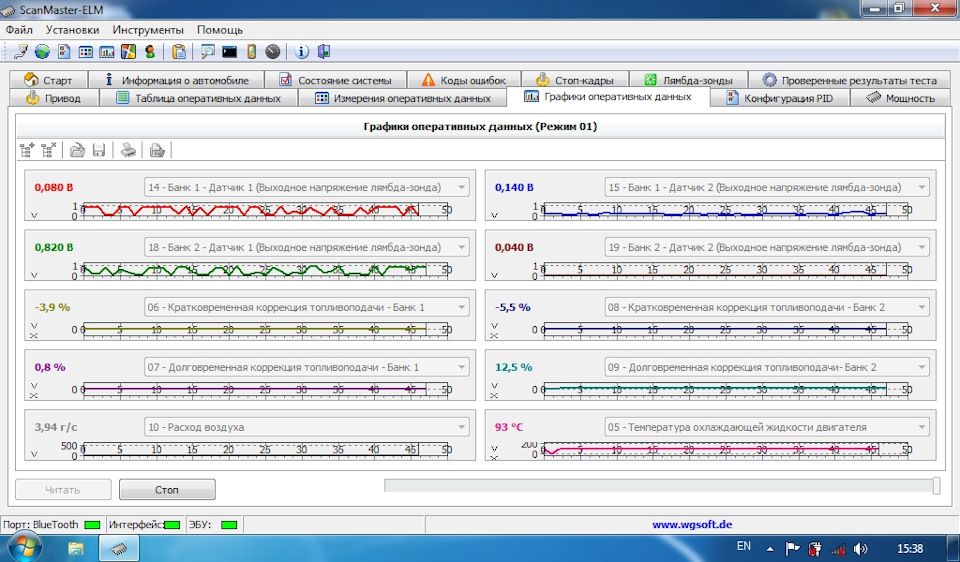Click the handheld device toolbar icon
Image resolution: width=960 pixels, height=562 pixels.
point(251,52)
